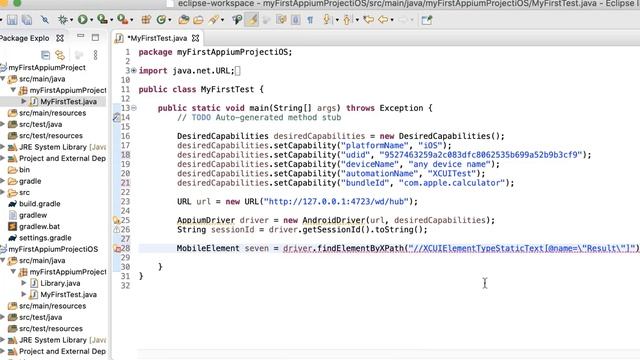Toggle Link with Editor in Package Explorer
Screen dimensions: 640x360
click(x=60, y=55)
